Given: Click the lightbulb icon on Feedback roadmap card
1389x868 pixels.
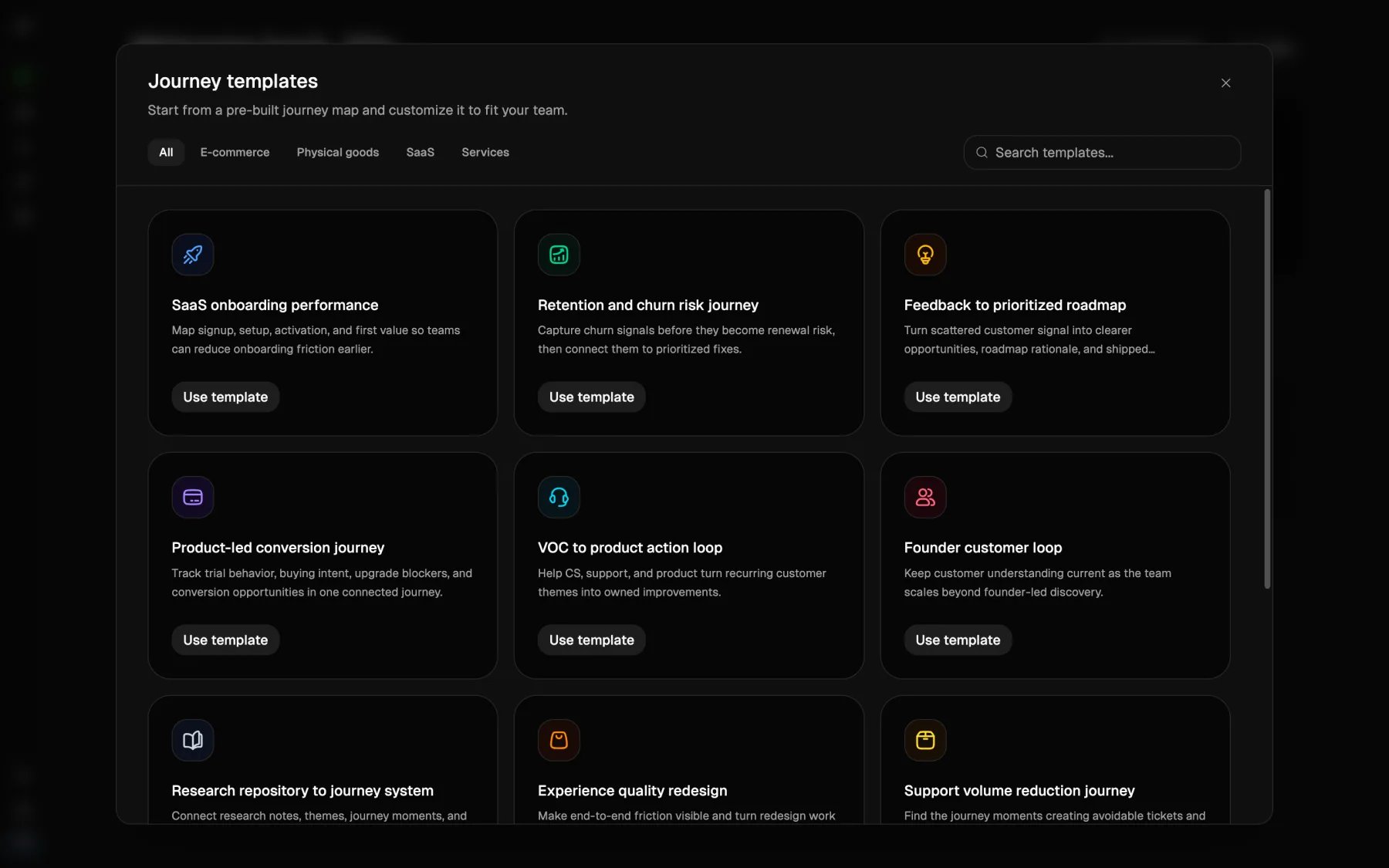Looking at the screenshot, I should click(x=925, y=255).
